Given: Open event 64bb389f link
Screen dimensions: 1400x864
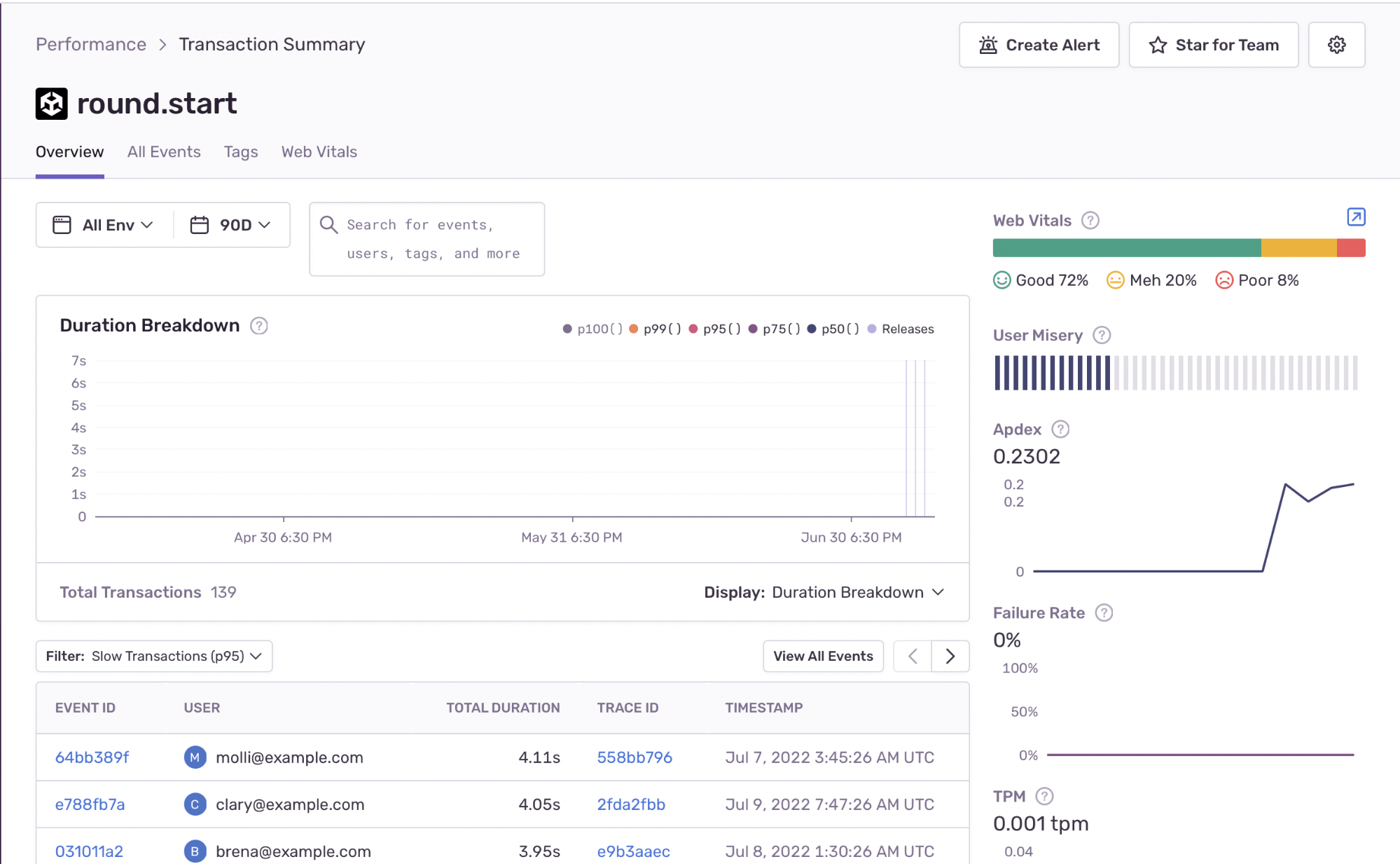Looking at the screenshot, I should click(x=92, y=757).
